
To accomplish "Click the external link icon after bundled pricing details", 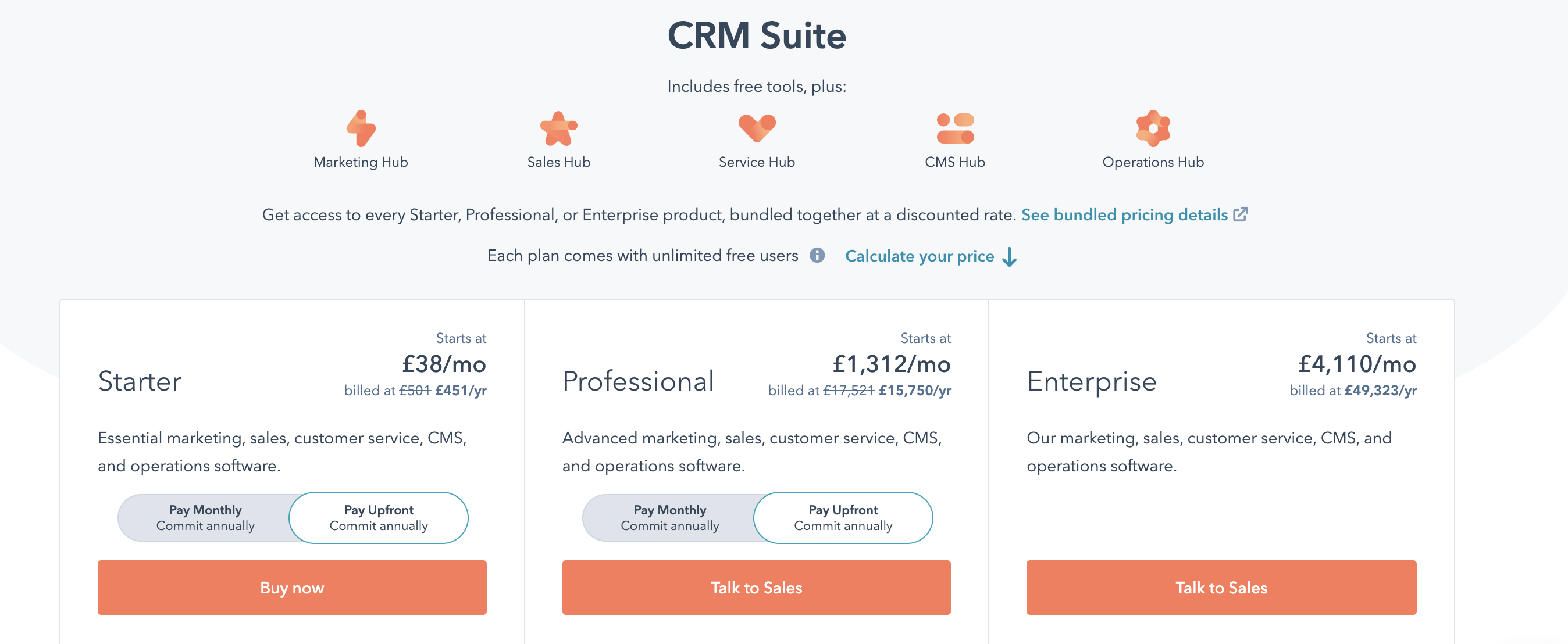I will point(1240,214).
